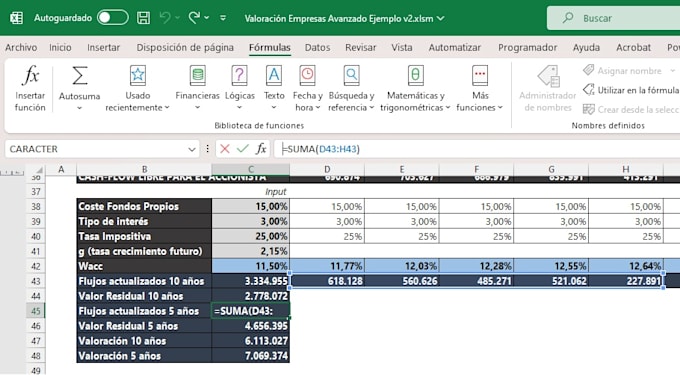The height and width of the screenshot is (375, 680).
Task: Save the workbook with the disk icon
Action: coord(143,18)
